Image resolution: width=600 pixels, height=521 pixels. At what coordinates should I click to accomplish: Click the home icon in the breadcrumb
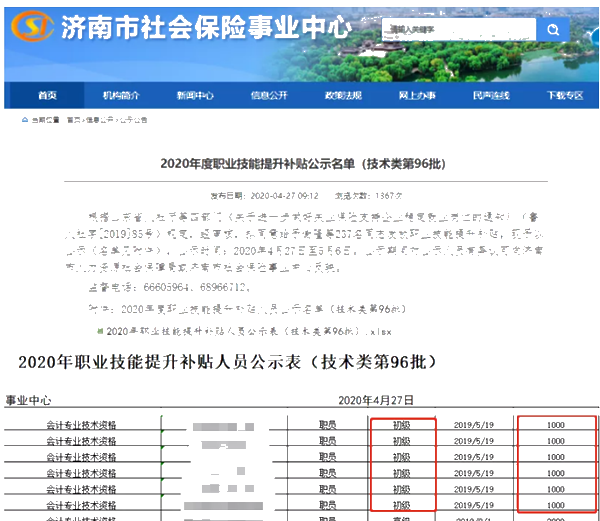25,120
